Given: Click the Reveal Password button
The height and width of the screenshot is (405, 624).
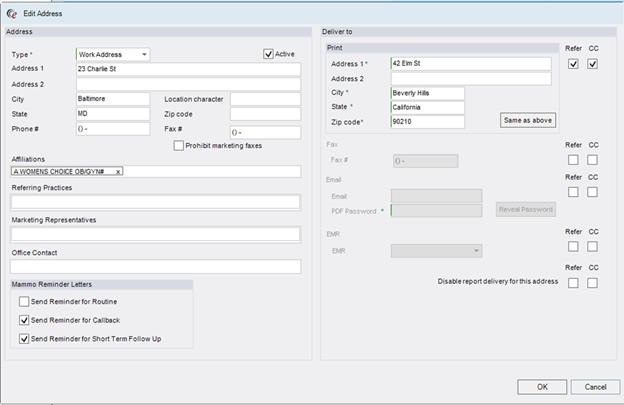Looking at the screenshot, I should point(526,209).
